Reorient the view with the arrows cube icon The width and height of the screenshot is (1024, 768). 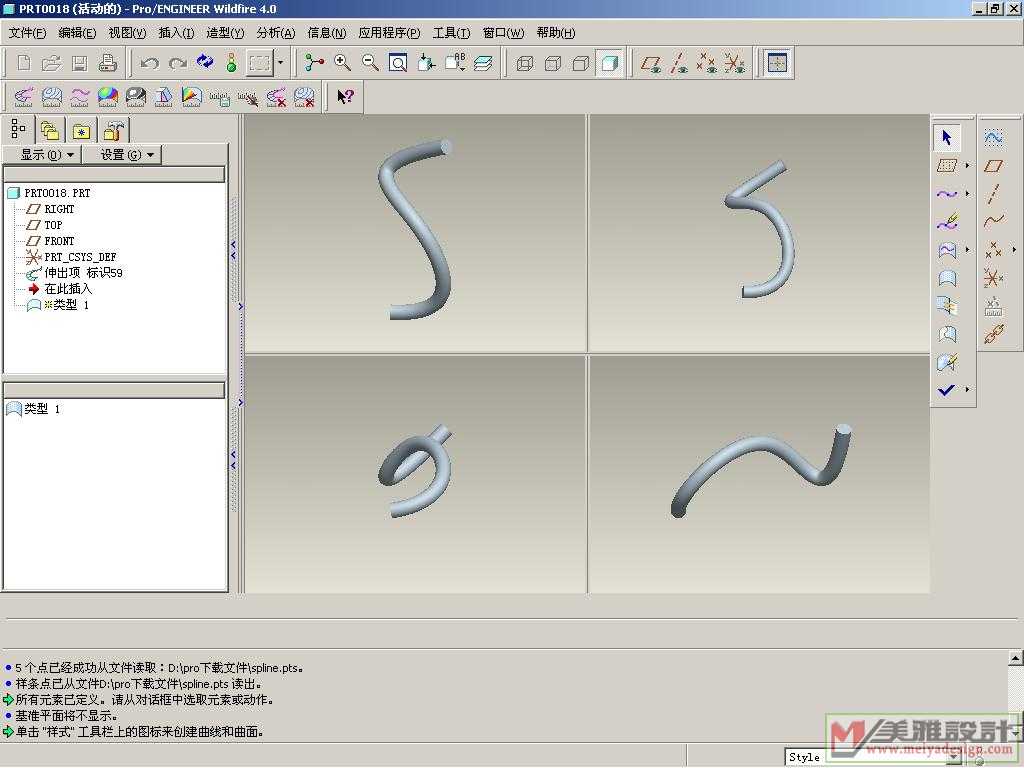426,63
